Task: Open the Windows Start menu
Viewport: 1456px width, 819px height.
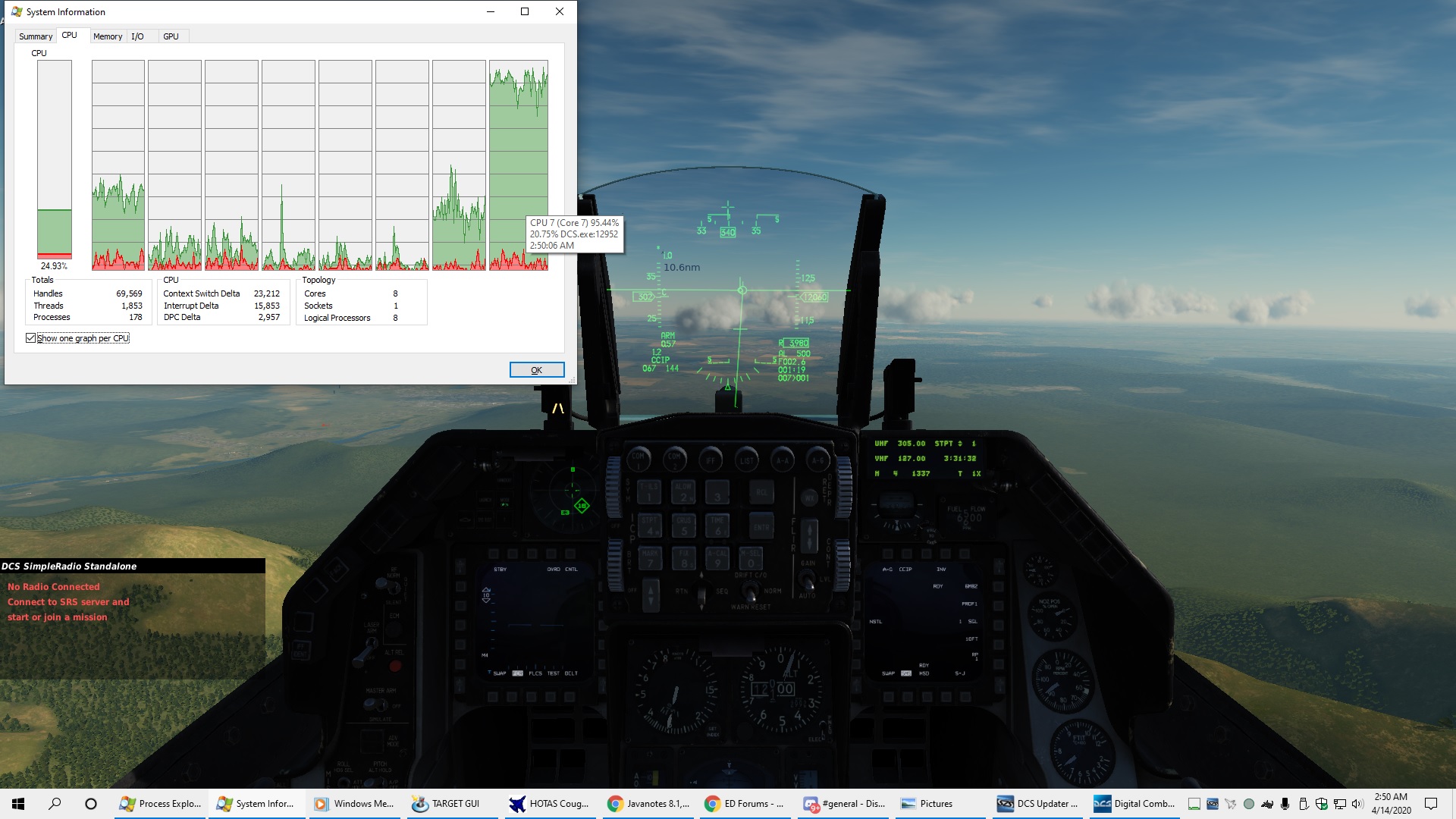Action: pyautogui.click(x=18, y=804)
